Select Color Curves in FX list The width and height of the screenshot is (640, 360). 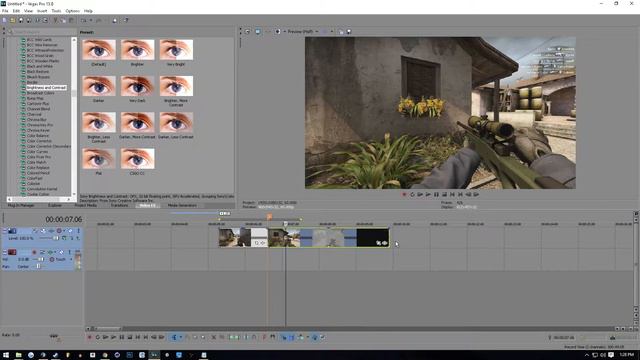click(x=37, y=151)
